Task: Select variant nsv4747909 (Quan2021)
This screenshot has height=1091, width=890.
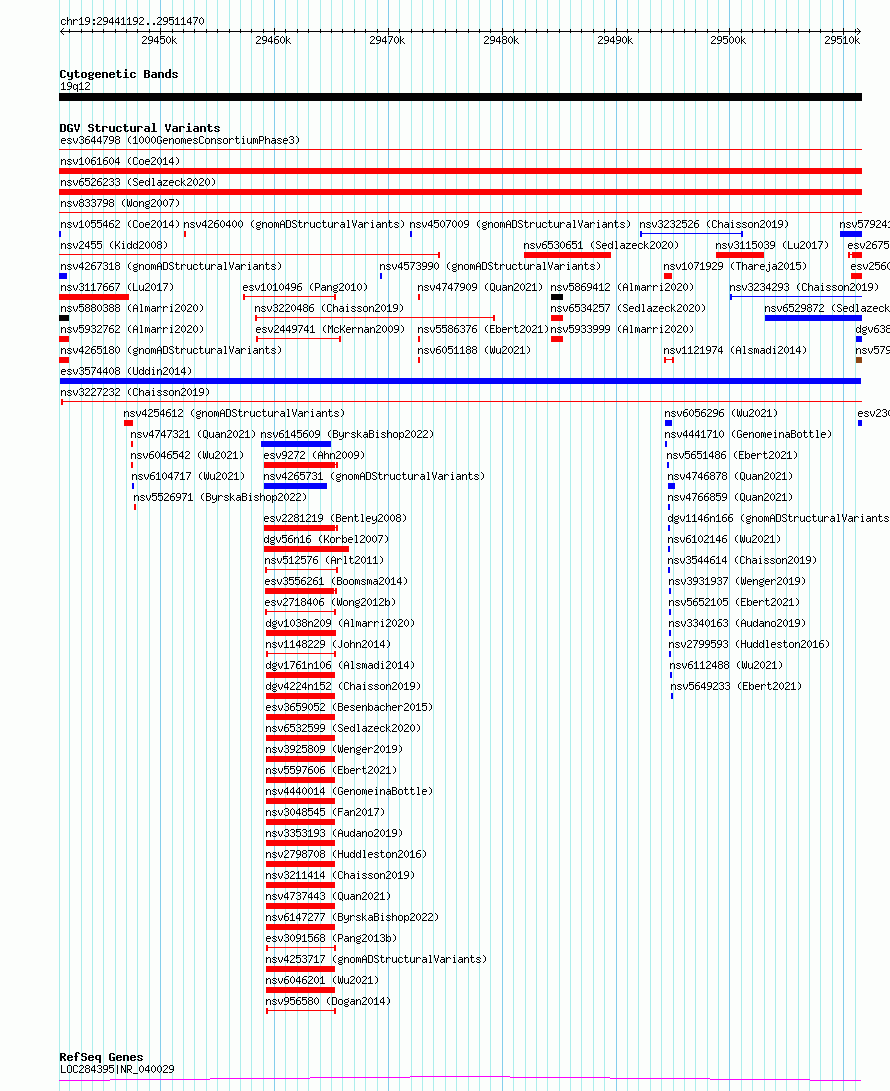Action: tap(482, 287)
